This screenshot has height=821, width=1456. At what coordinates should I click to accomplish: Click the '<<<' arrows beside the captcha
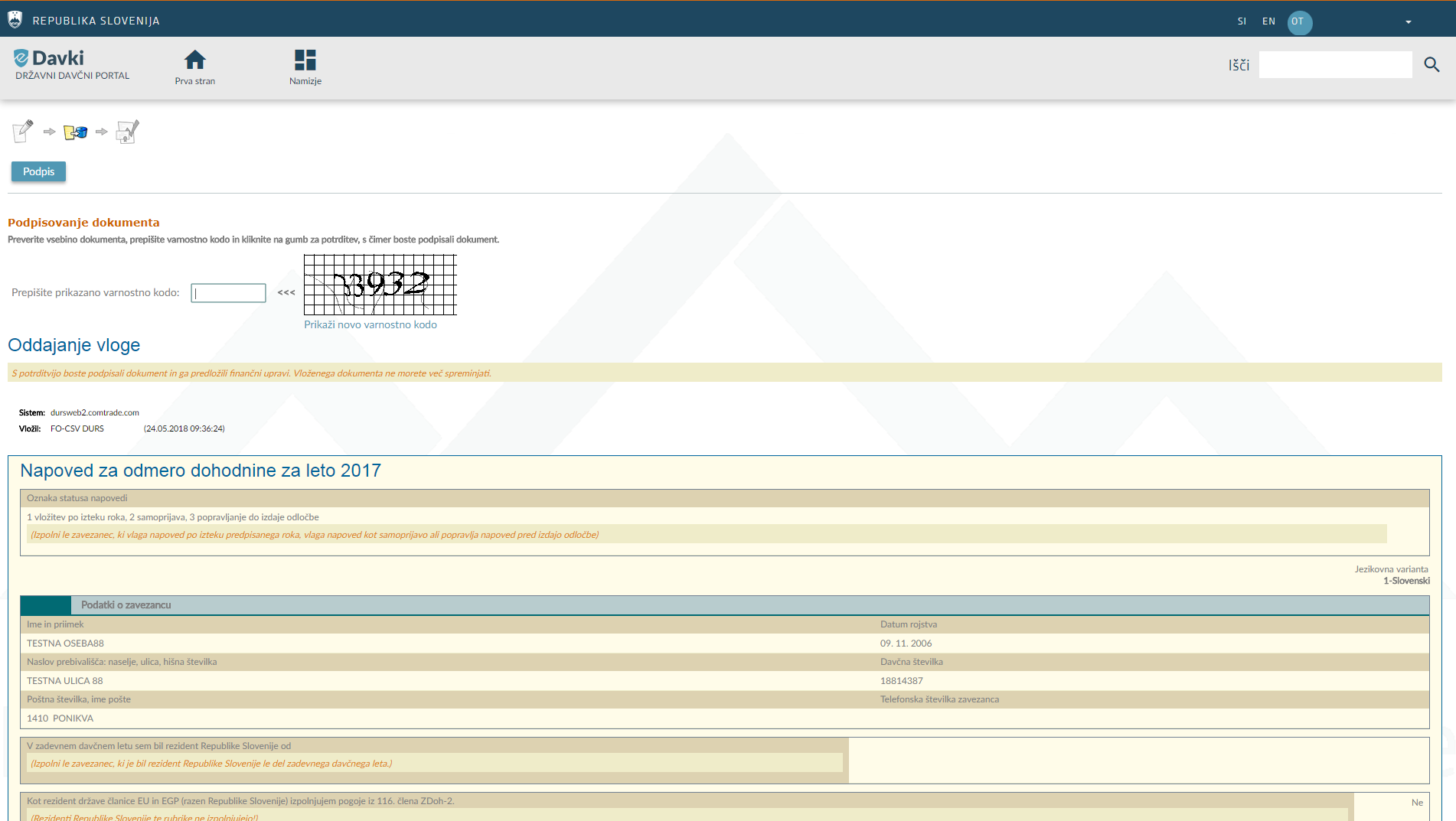click(x=286, y=292)
